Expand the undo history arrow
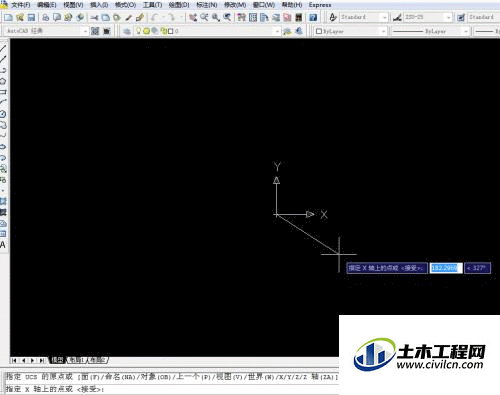 click(164, 17)
